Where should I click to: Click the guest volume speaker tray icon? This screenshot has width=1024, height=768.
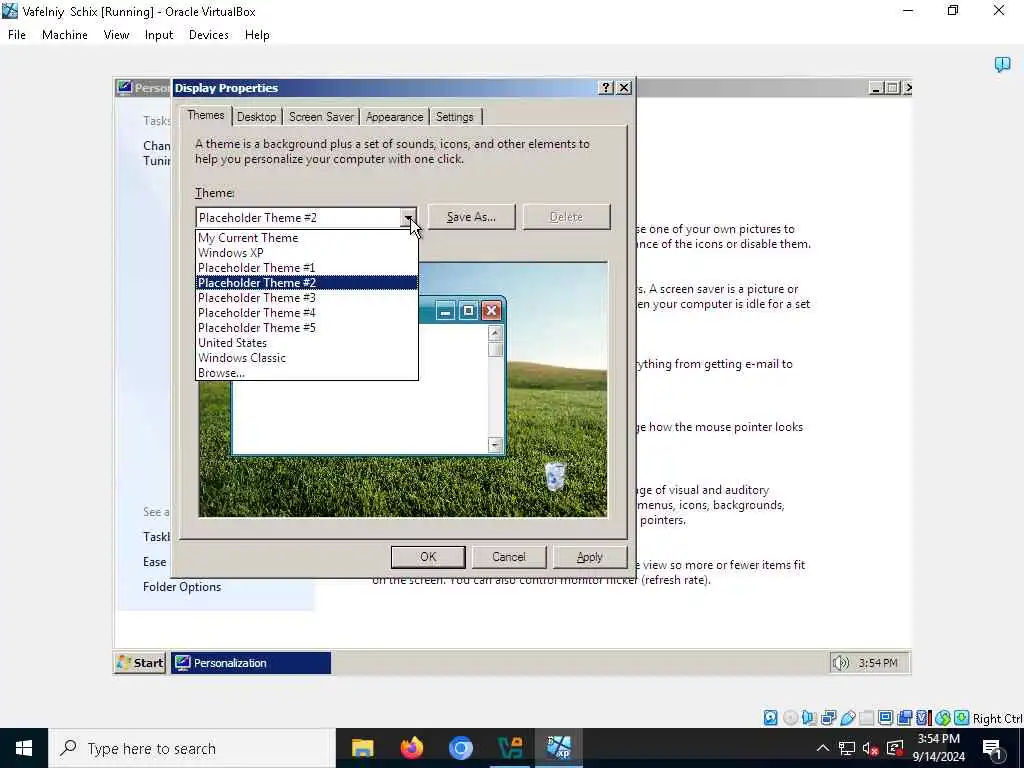point(840,663)
